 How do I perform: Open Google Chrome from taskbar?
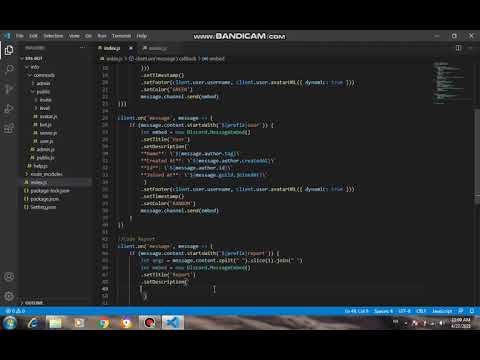[x=104, y=323]
